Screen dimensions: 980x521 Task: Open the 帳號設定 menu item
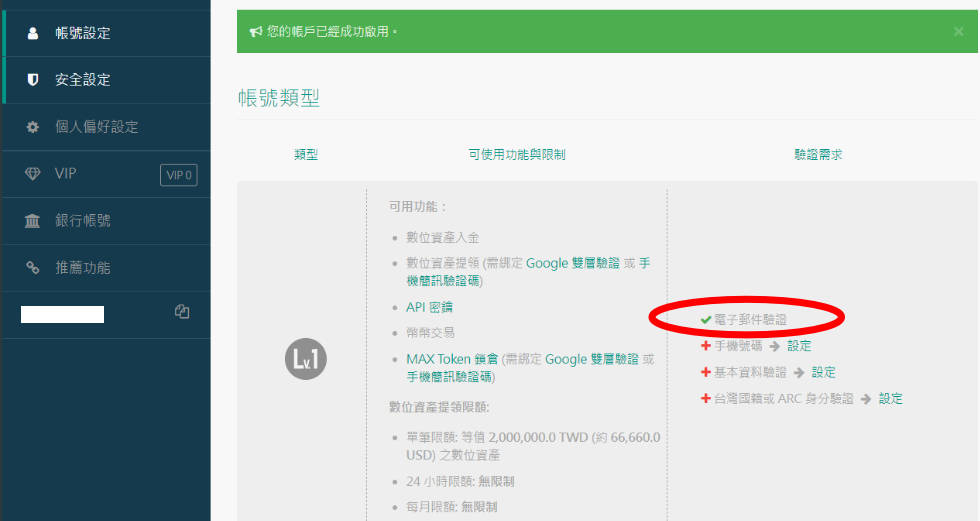[106, 33]
